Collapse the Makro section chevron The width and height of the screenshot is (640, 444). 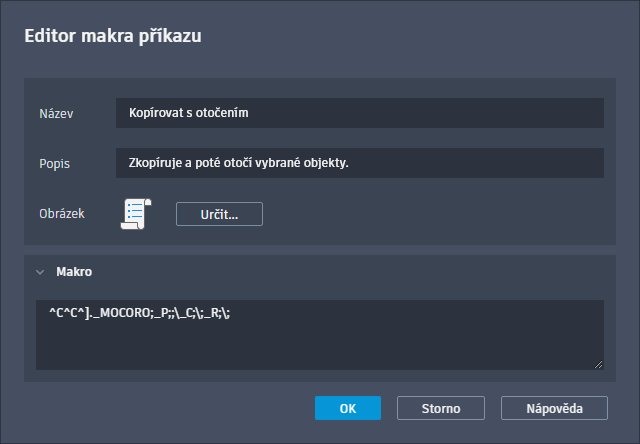(x=40, y=271)
